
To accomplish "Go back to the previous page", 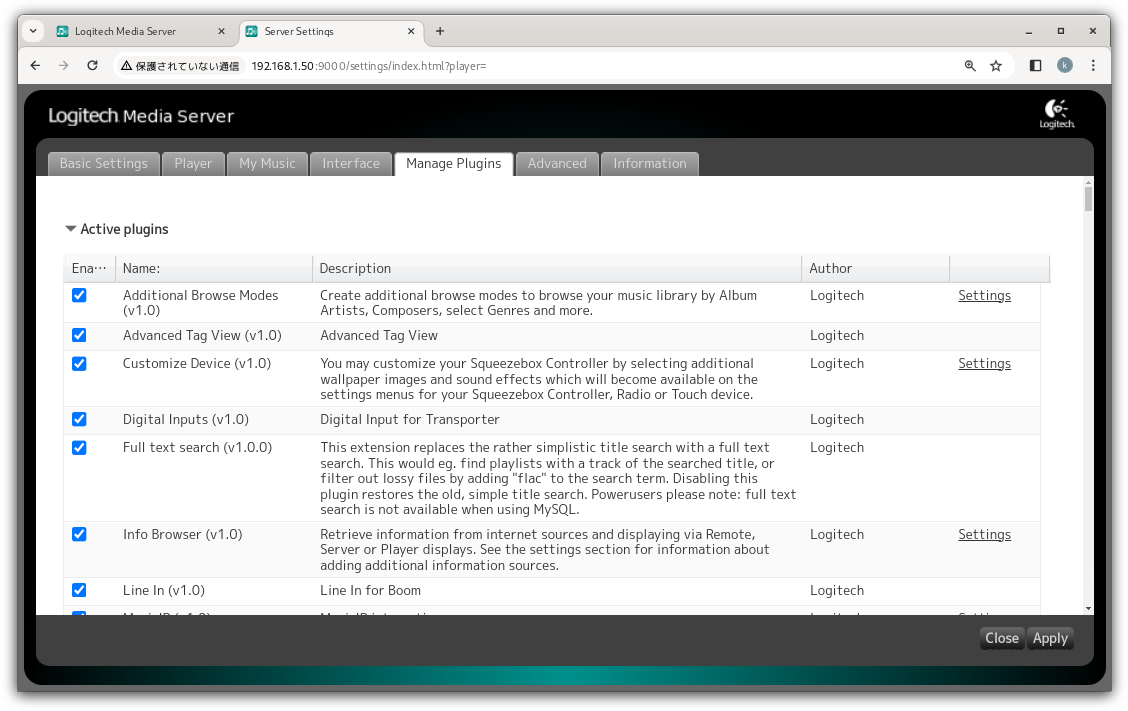I will pyautogui.click(x=35, y=65).
